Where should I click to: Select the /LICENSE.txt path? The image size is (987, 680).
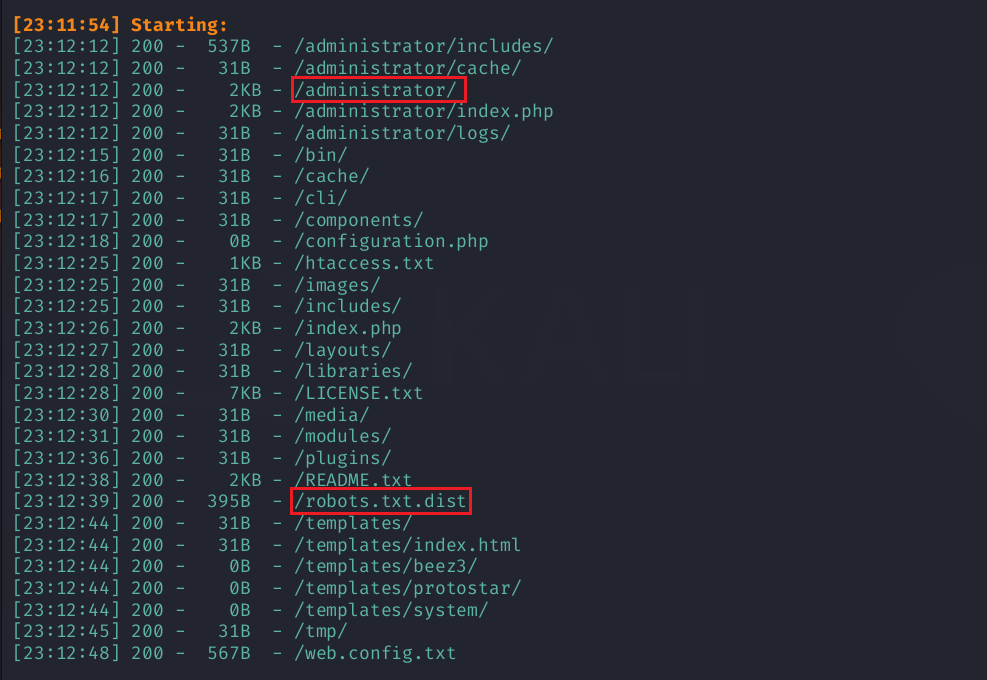point(359,393)
